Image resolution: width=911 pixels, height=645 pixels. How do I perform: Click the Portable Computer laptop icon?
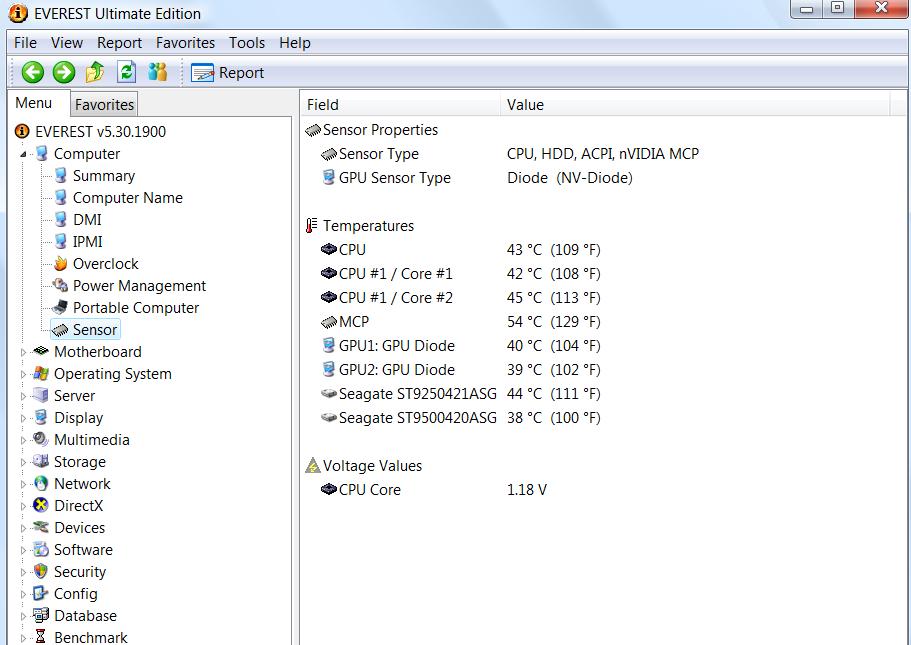tap(60, 307)
